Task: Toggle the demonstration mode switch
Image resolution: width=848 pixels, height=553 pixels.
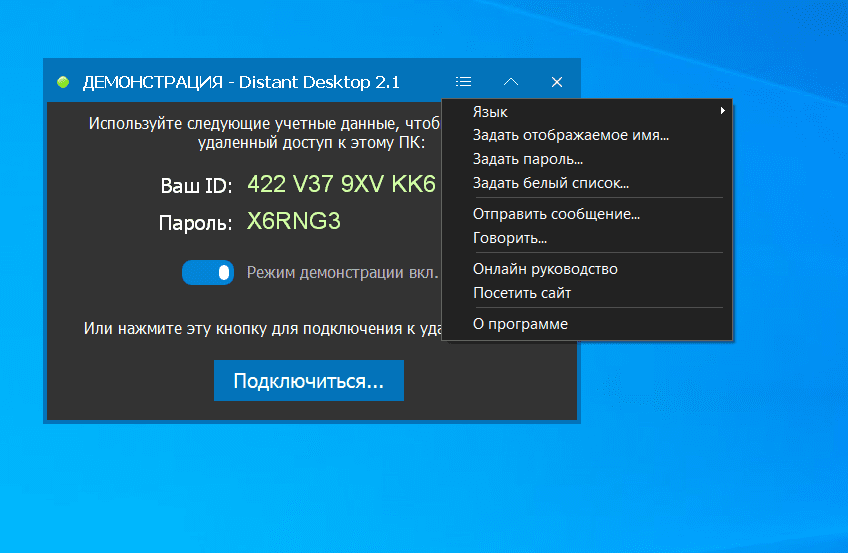Action: [208, 272]
